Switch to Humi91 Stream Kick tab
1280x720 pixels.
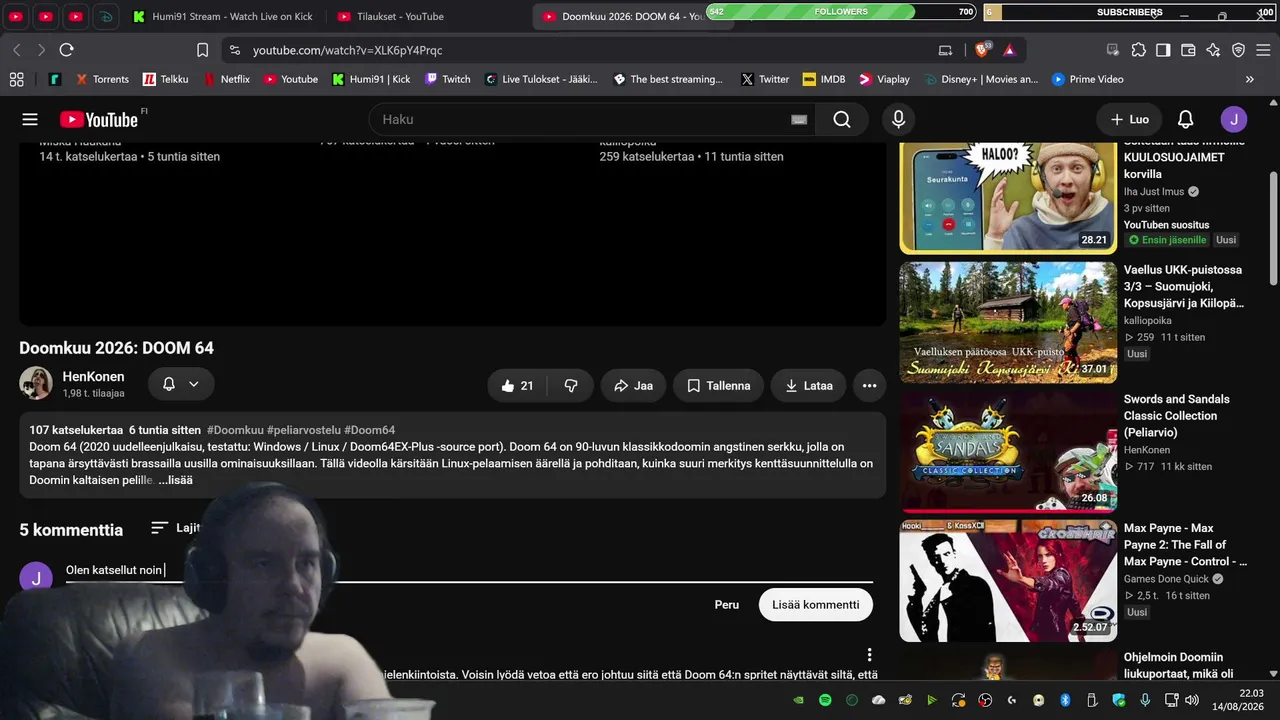222,17
